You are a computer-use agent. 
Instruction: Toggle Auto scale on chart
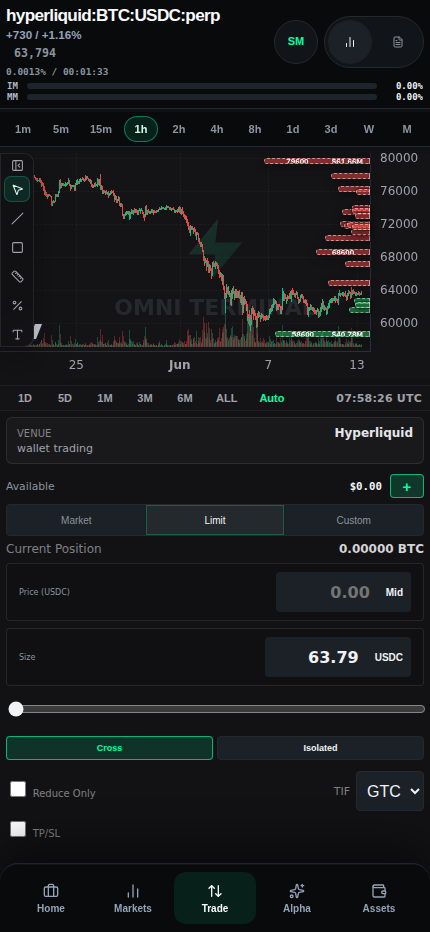click(x=272, y=398)
